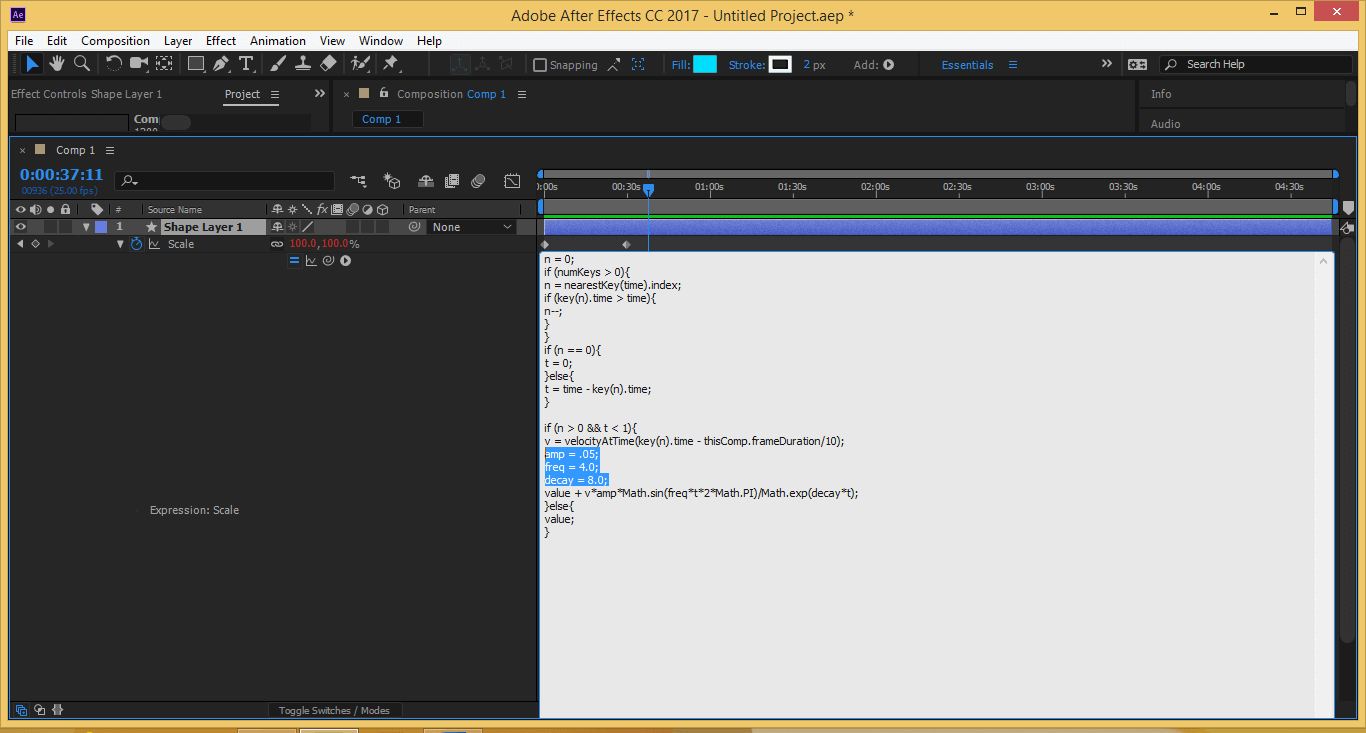Select the Zoom magnifier tool

(x=82, y=64)
